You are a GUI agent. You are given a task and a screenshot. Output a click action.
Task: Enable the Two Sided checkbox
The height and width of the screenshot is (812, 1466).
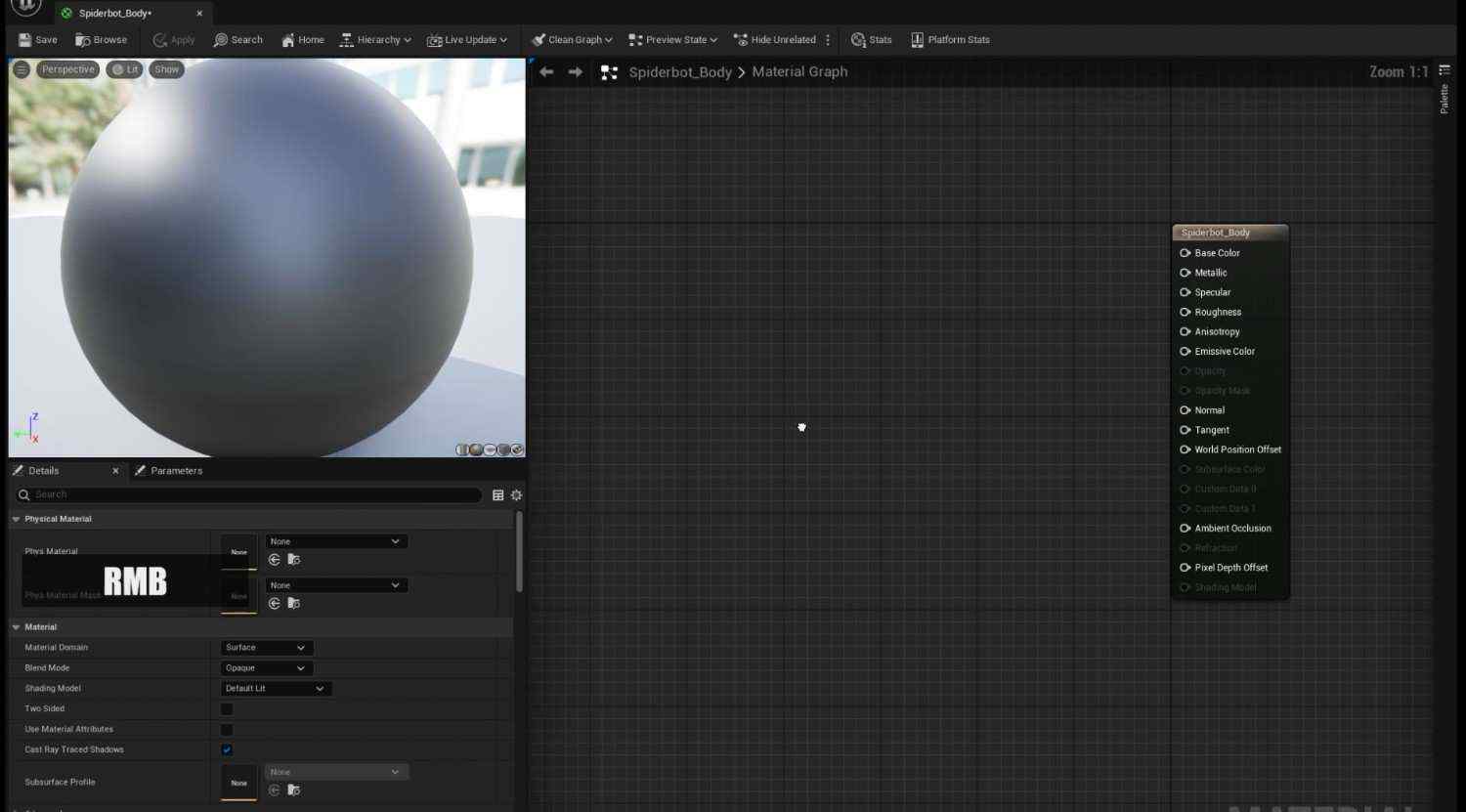coord(227,709)
